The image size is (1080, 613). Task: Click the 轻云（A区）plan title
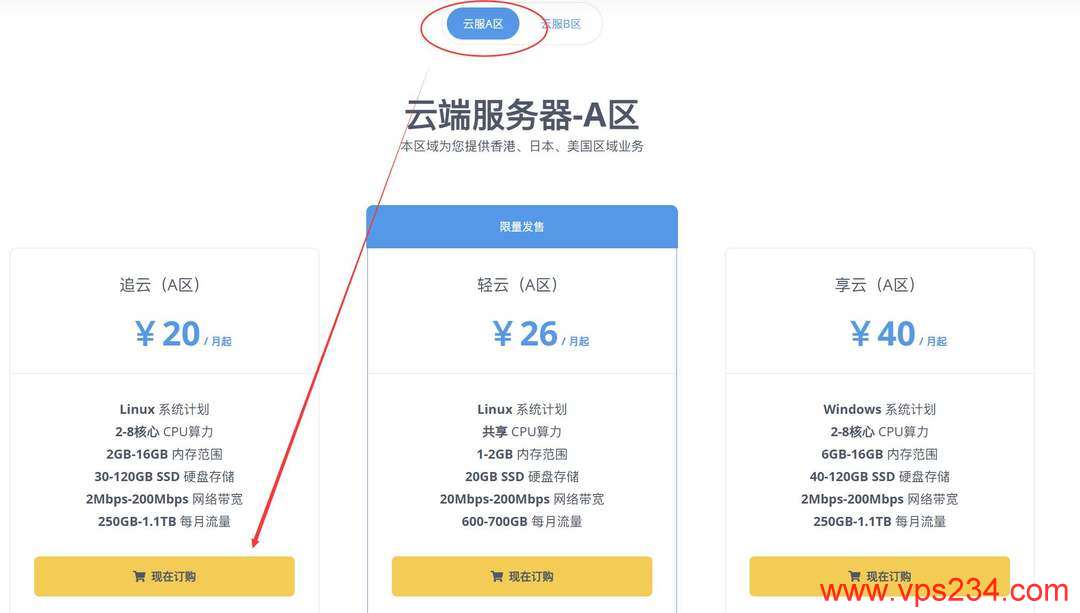tap(517, 285)
